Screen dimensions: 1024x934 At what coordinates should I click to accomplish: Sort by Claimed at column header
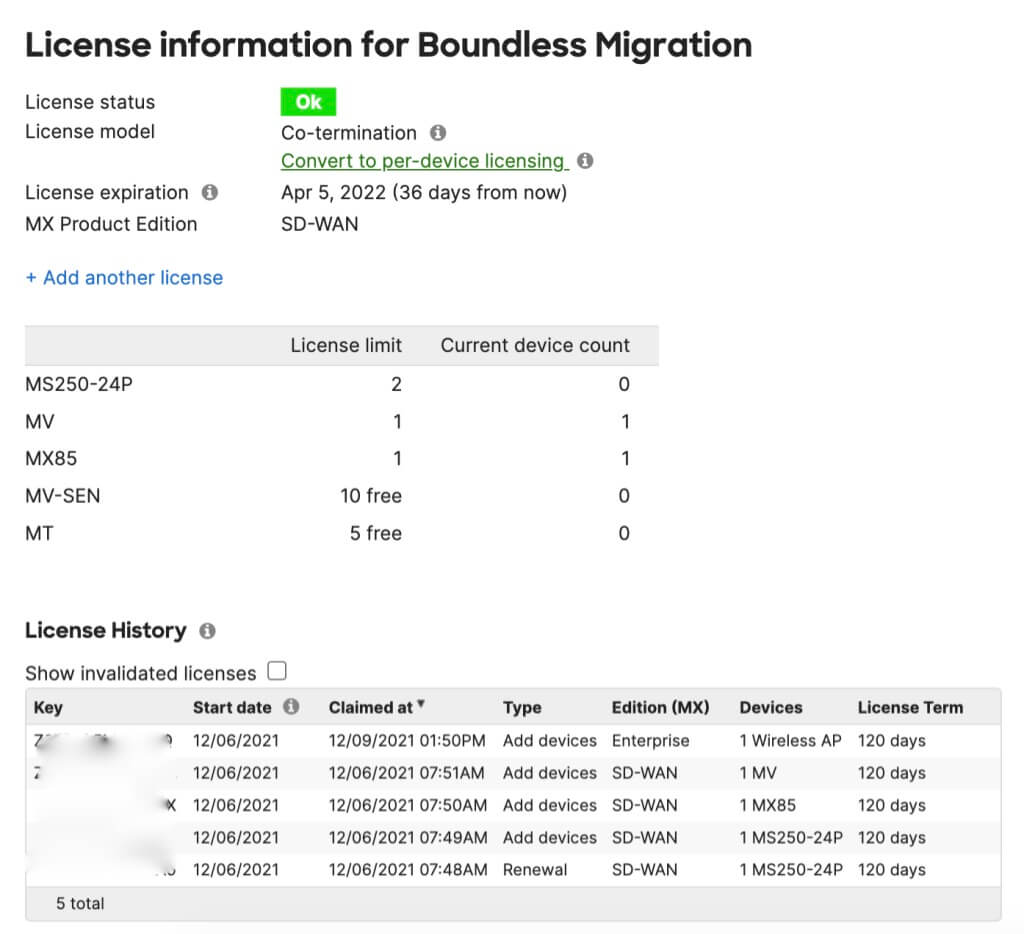[x=376, y=707]
